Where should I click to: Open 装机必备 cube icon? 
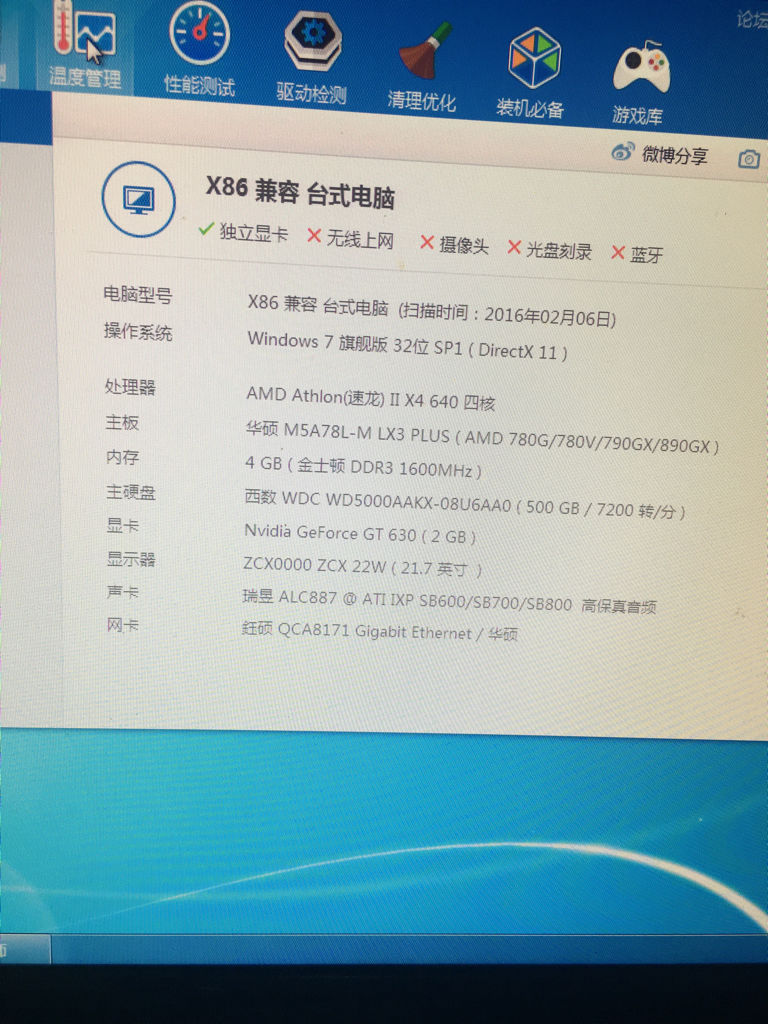[x=534, y=58]
